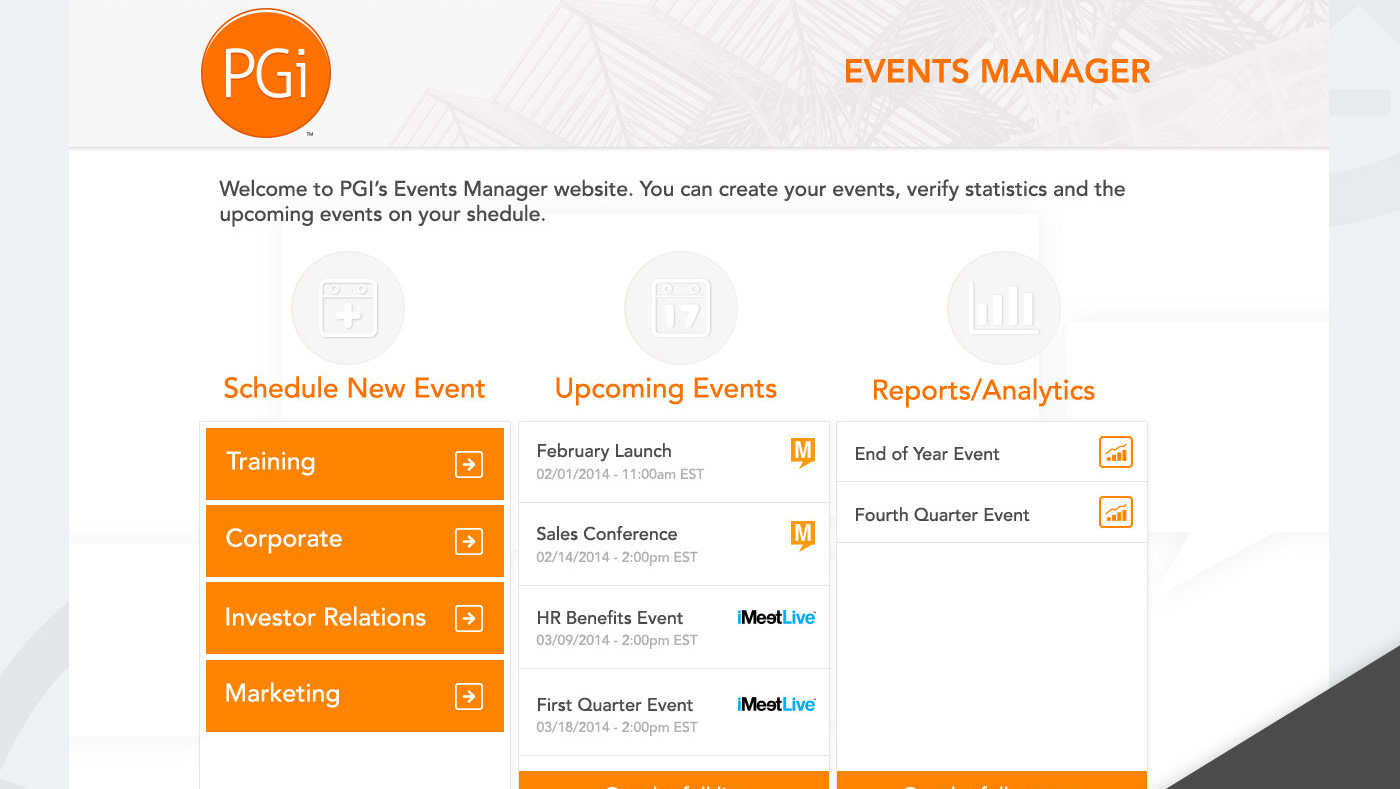Click the calendar-plus Schedule New Event icon
Viewport: 1400px width, 789px height.
coord(348,308)
